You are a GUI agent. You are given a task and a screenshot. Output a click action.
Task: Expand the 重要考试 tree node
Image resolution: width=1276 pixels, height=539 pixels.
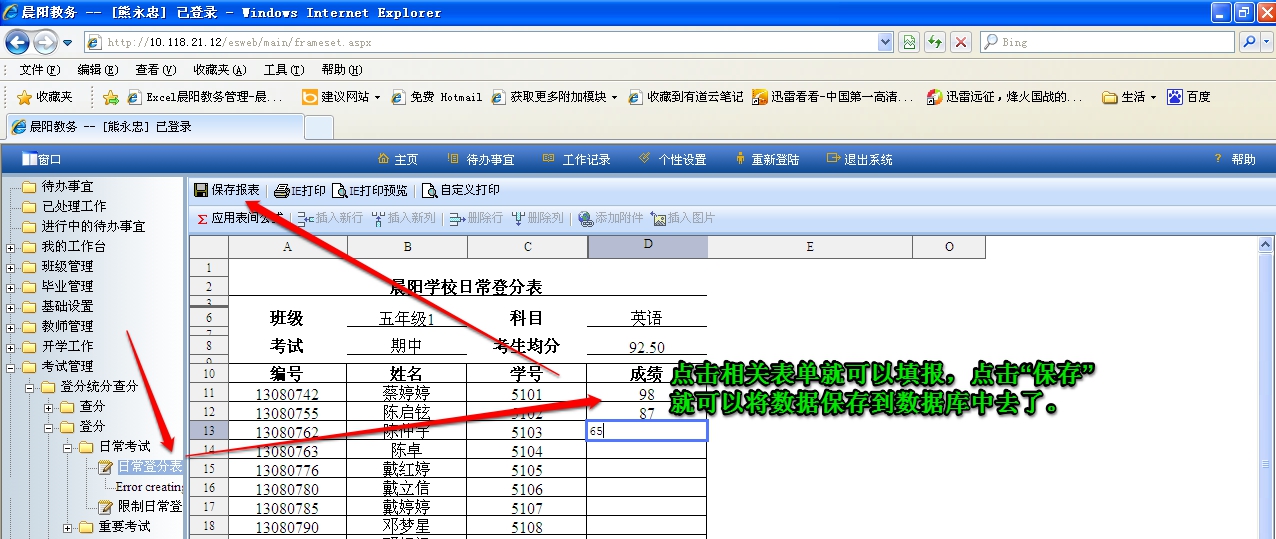point(68,527)
